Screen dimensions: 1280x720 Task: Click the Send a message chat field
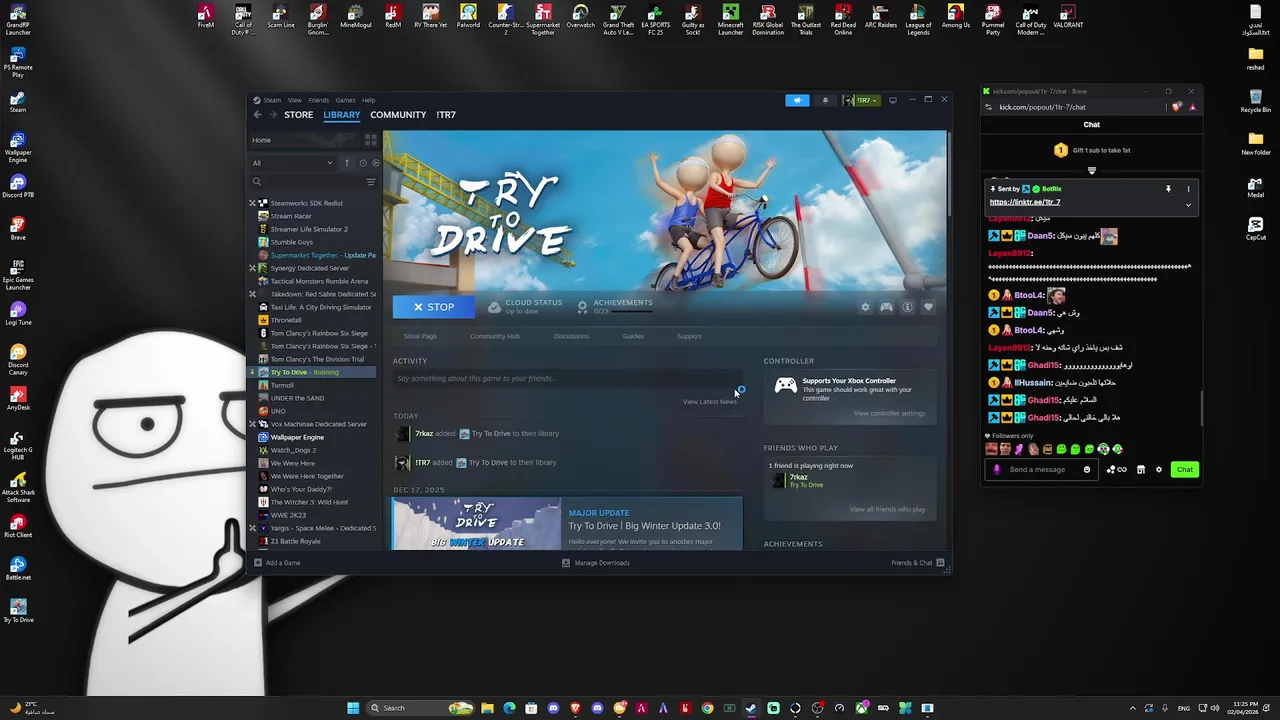click(x=1043, y=470)
